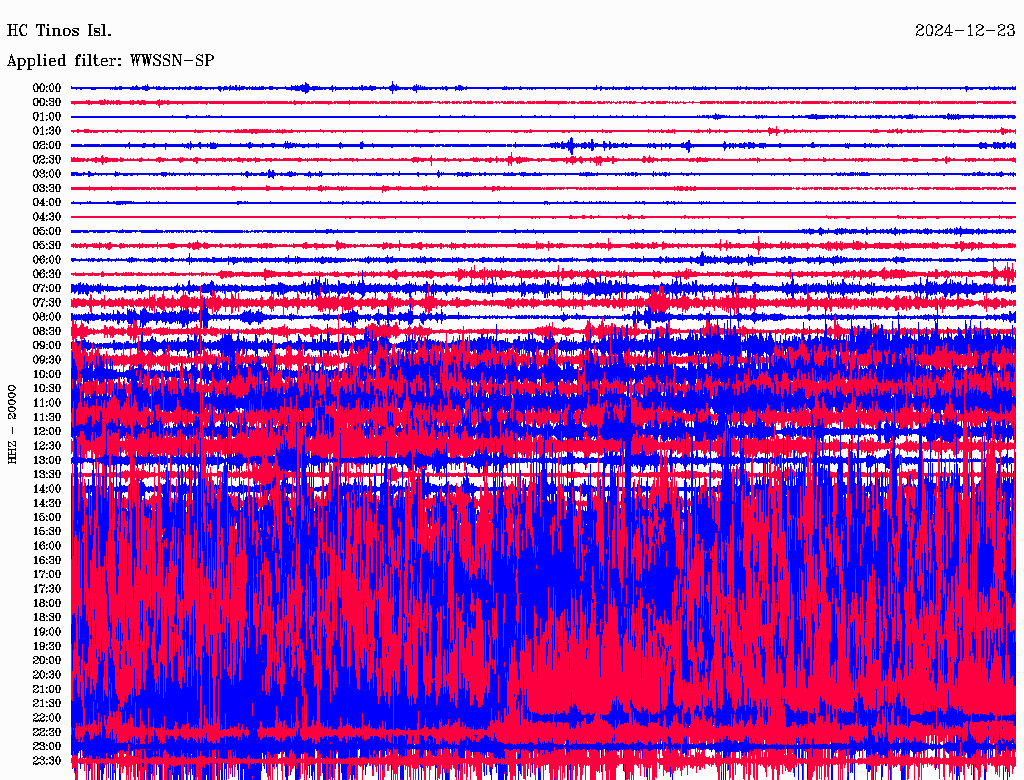The image size is (1024, 780).
Task: Click the 20:30 time label
Action: (x=47, y=674)
